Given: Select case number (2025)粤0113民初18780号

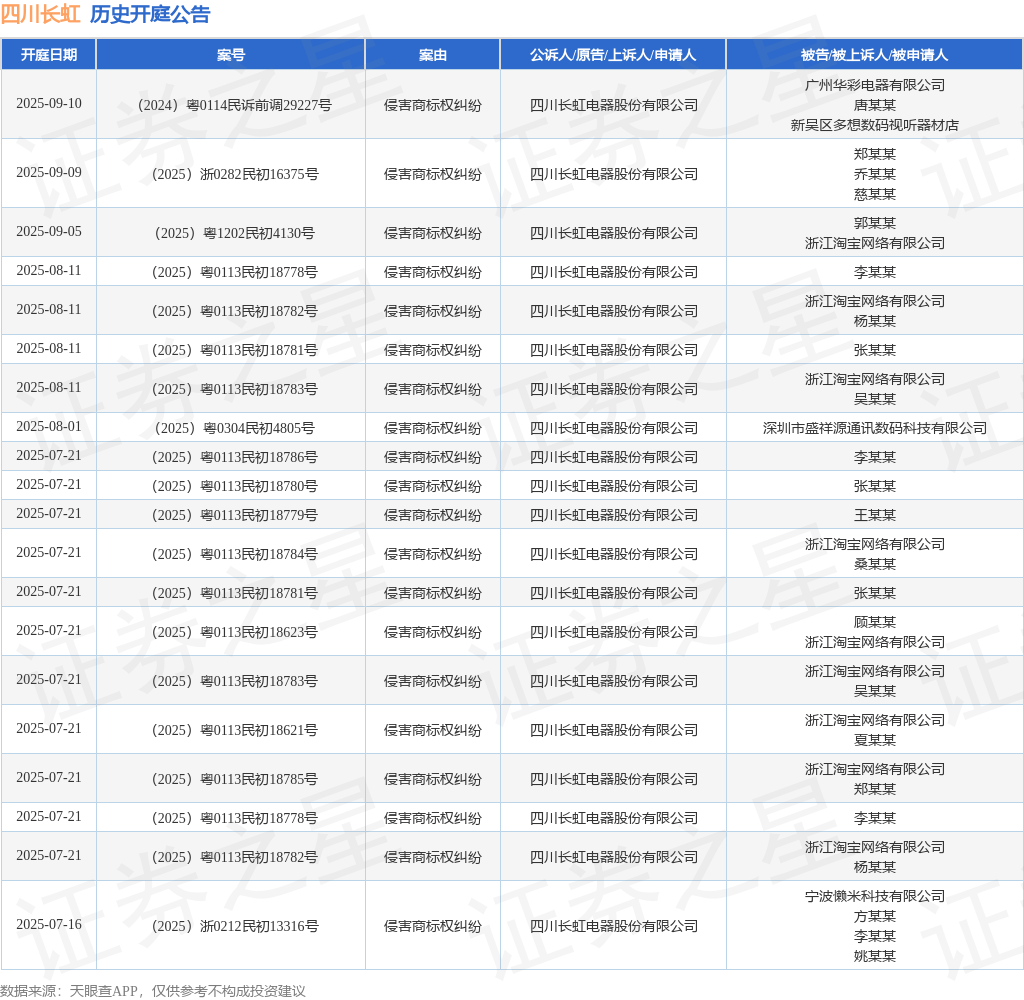Looking at the screenshot, I should point(234,487).
